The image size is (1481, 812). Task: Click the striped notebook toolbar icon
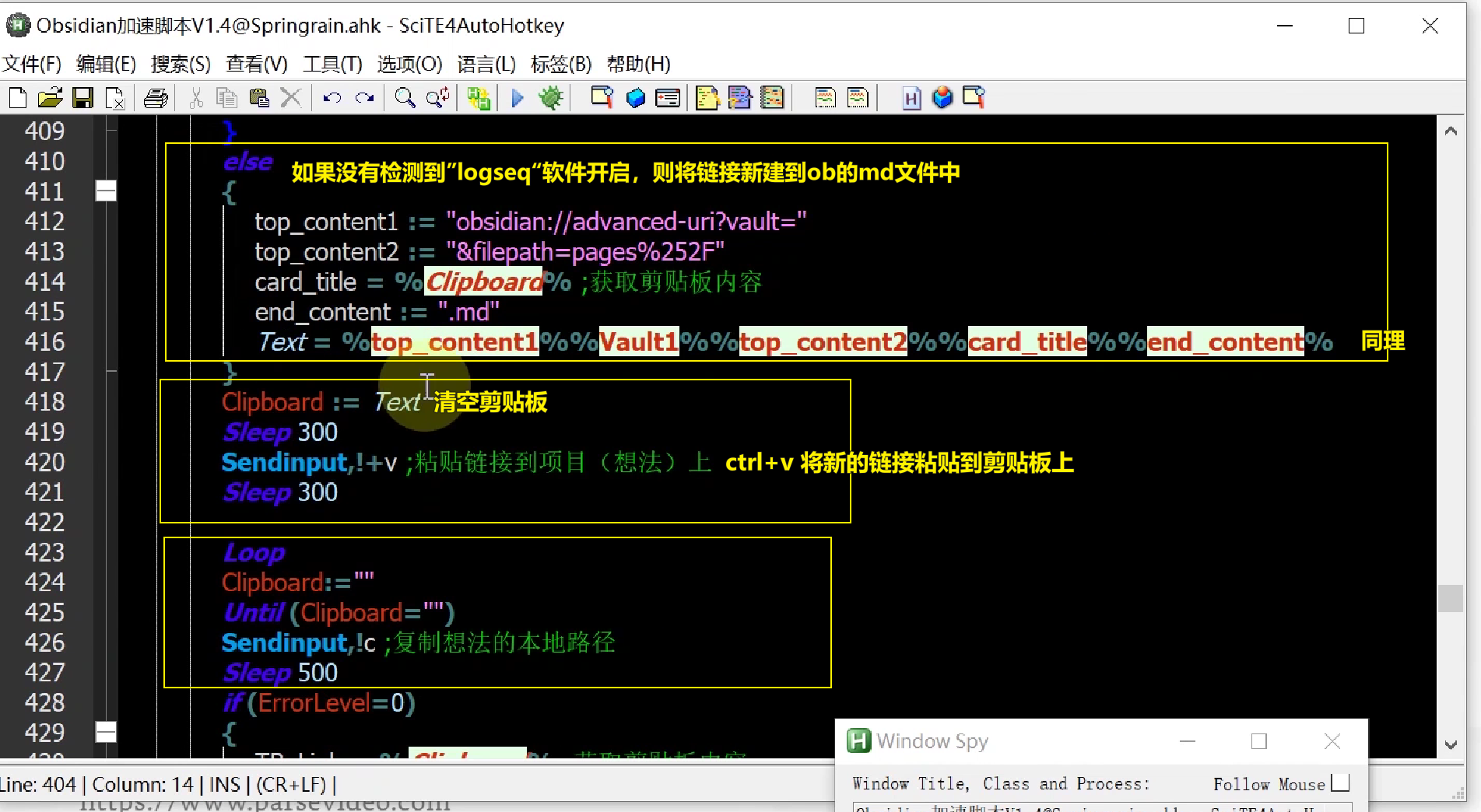772,98
